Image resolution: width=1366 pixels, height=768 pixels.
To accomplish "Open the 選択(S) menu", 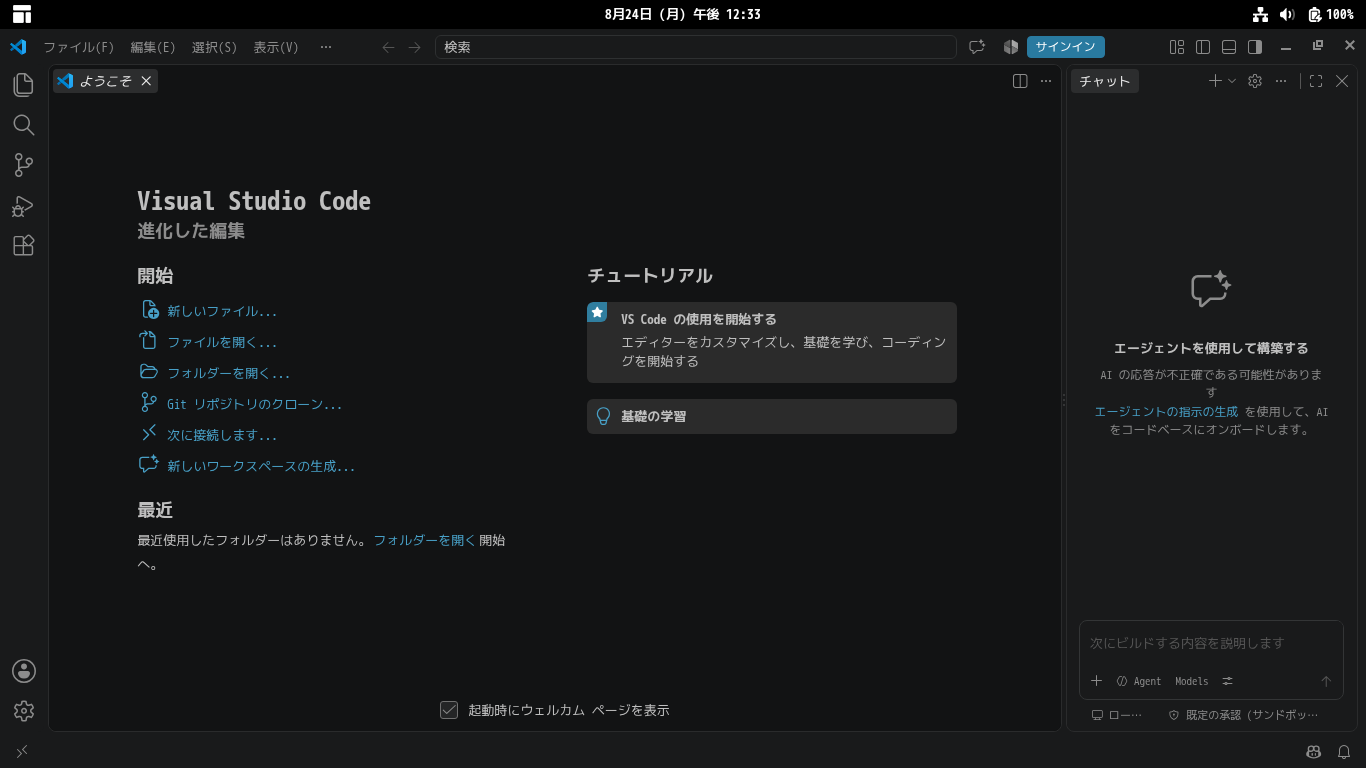I will pyautogui.click(x=215, y=47).
